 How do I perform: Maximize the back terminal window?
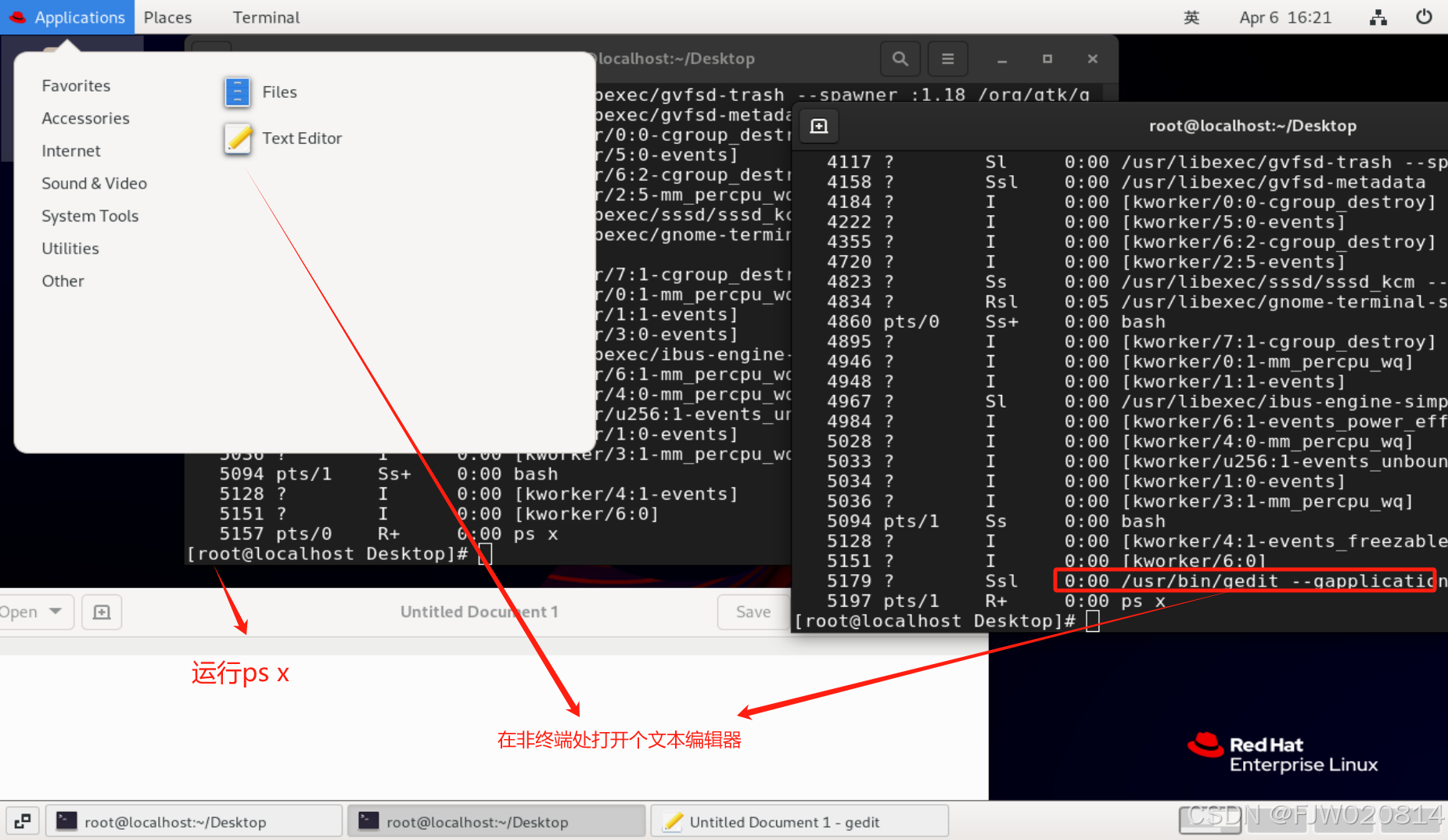coord(1047,59)
